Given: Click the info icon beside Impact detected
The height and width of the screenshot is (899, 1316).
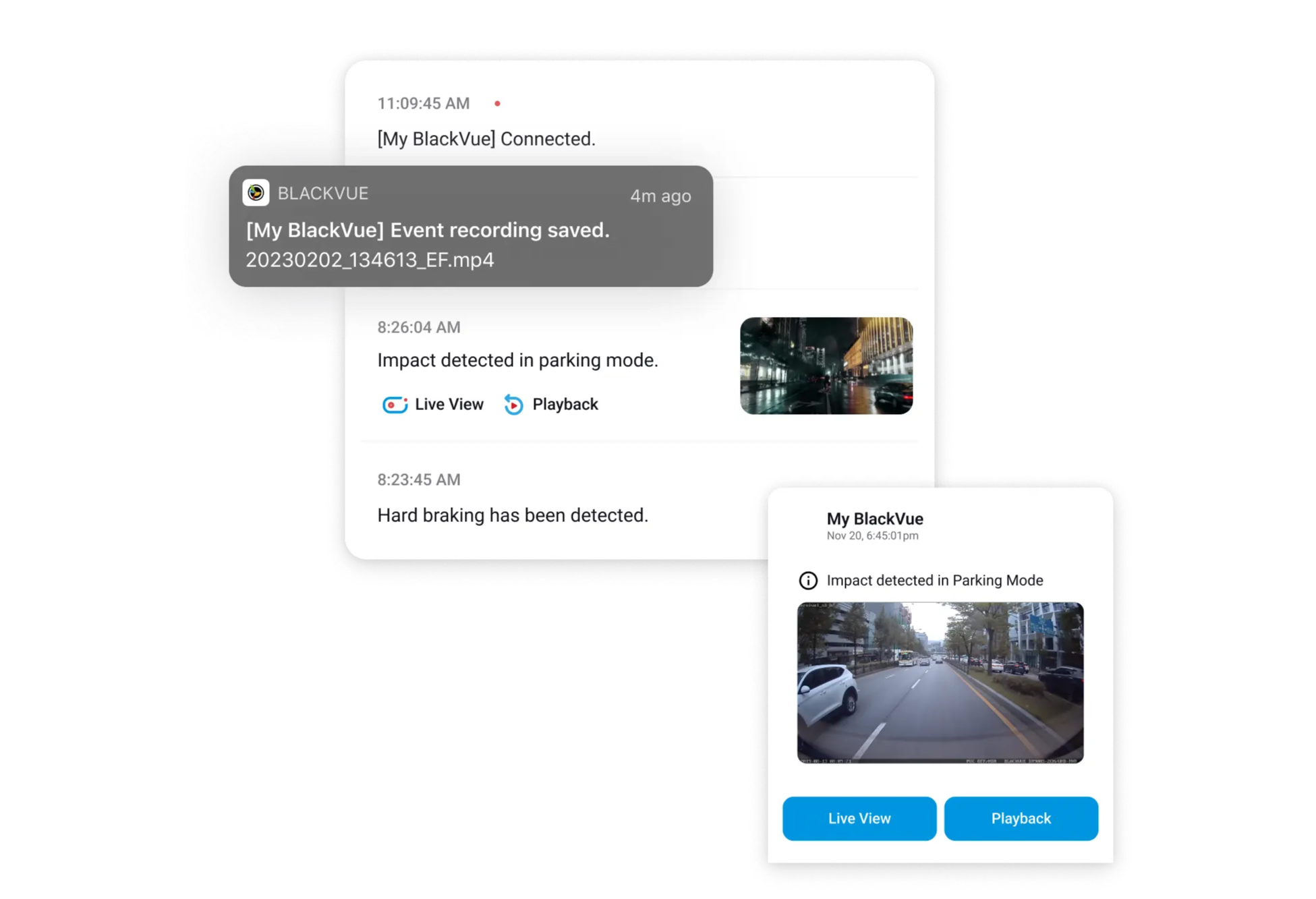Looking at the screenshot, I should coord(808,580).
